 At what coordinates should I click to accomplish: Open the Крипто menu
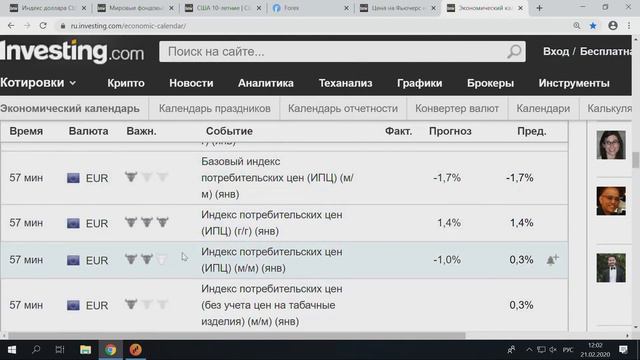(x=126, y=83)
